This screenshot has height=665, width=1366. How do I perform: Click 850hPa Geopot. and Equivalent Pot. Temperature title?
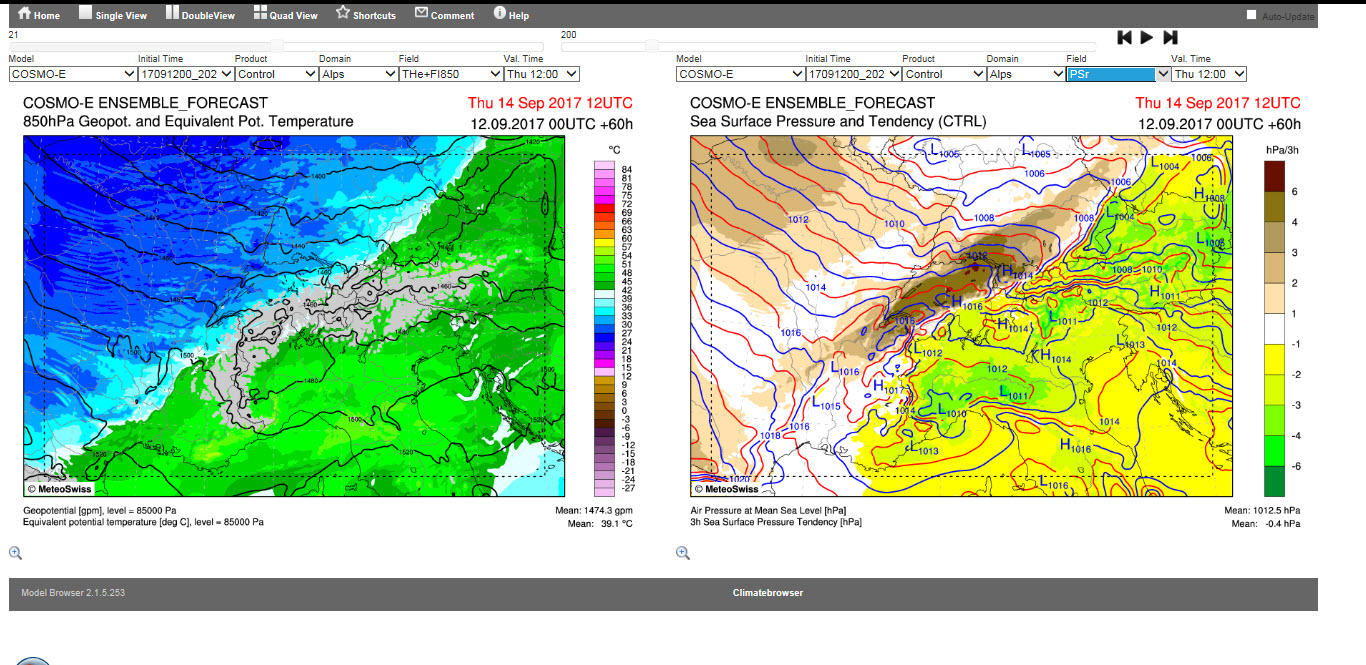click(x=188, y=122)
